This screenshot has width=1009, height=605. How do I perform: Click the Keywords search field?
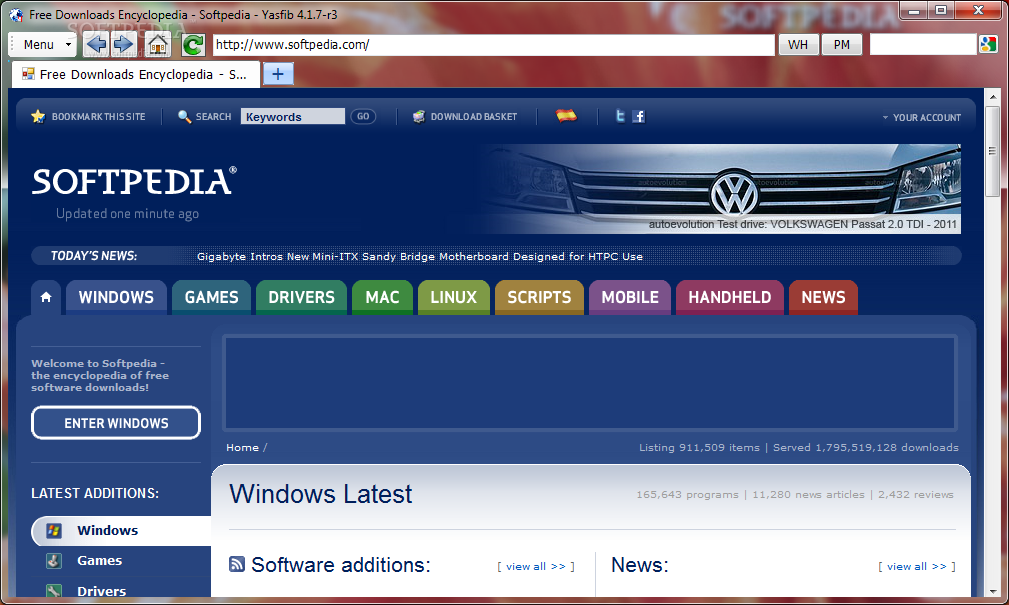tap(293, 116)
